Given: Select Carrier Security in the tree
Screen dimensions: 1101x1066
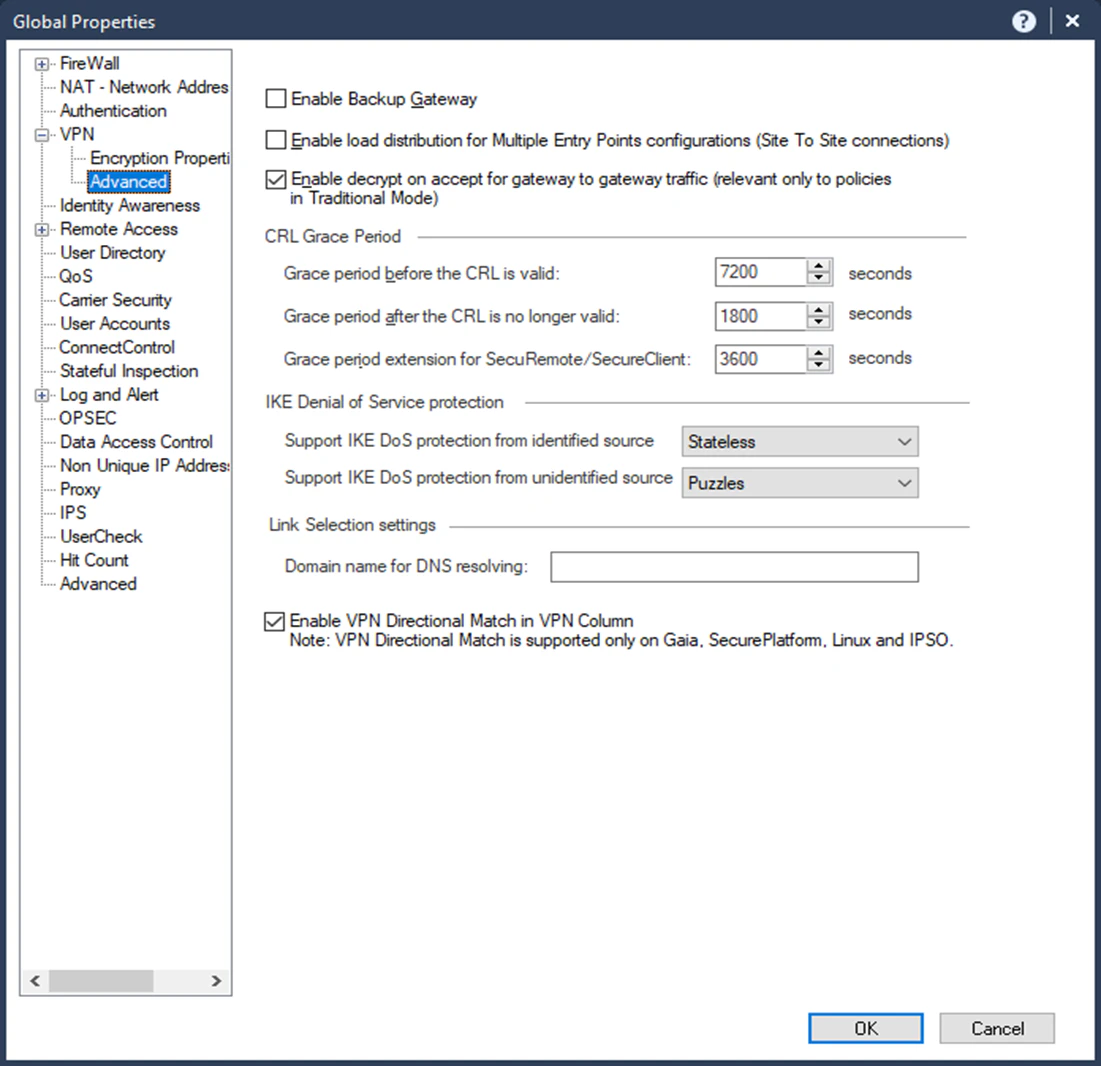Looking at the screenshot, I should click(115, 301).
